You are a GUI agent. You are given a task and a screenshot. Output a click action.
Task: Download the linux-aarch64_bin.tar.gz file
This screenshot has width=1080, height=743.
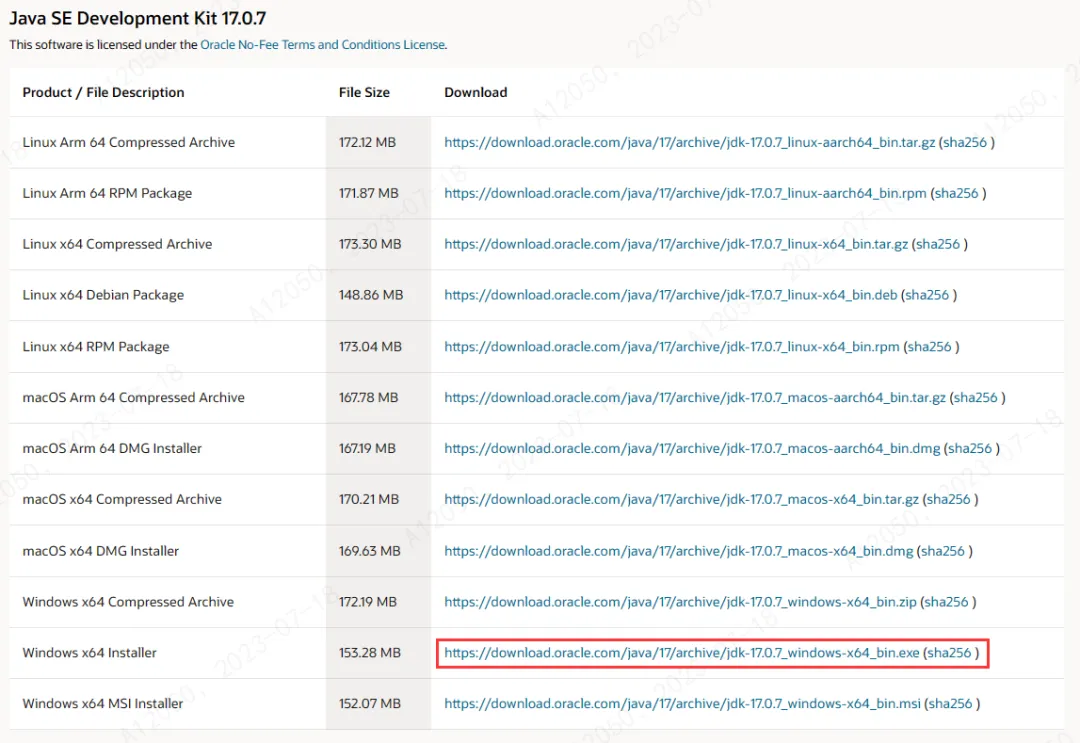pyautogui.click(x=689, y=143)
